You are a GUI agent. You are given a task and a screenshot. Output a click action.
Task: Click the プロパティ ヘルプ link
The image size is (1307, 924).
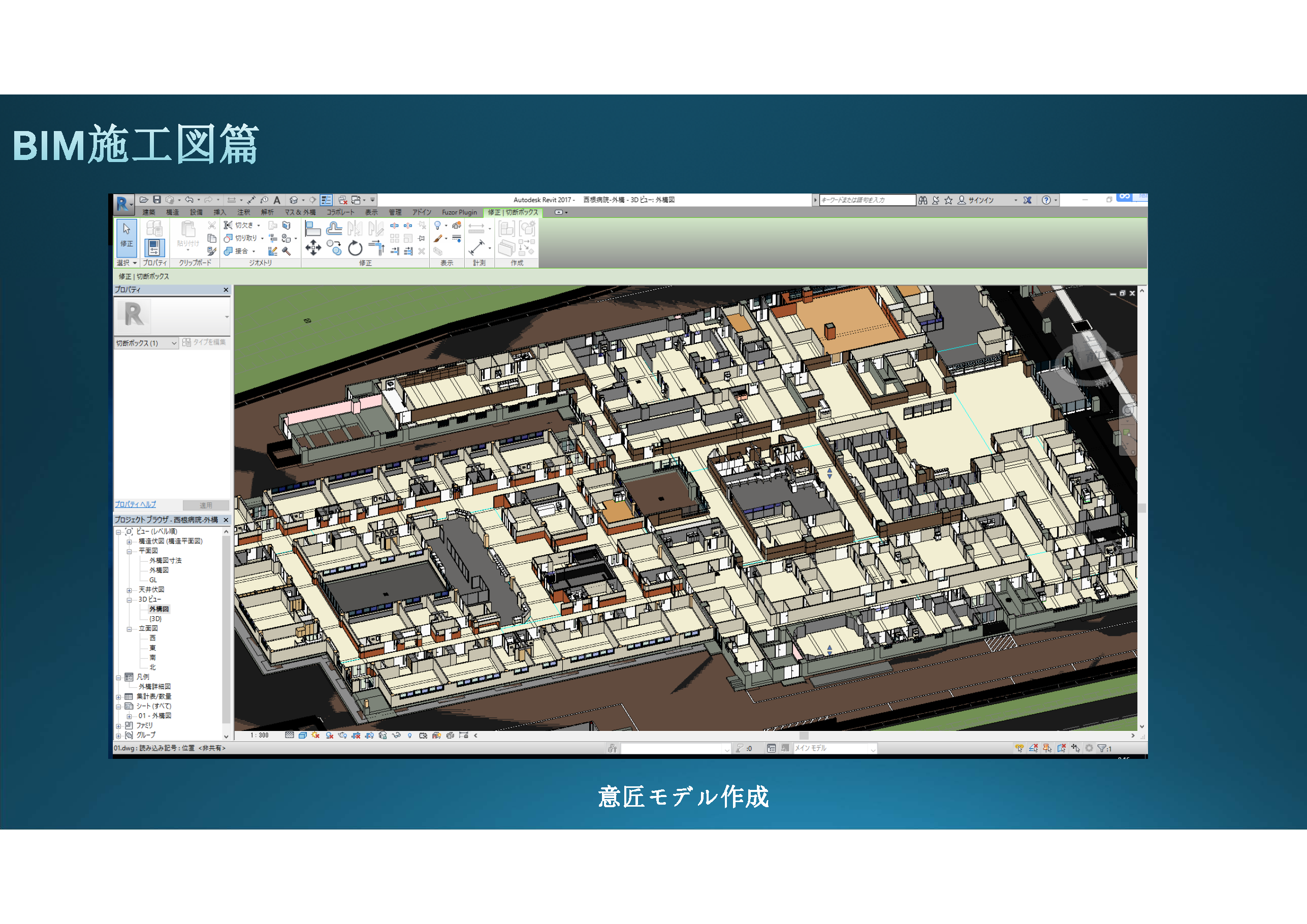136,504
